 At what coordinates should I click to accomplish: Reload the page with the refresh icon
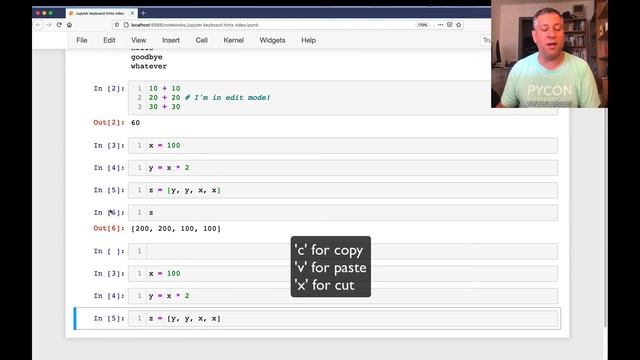[x=59, y=25]
